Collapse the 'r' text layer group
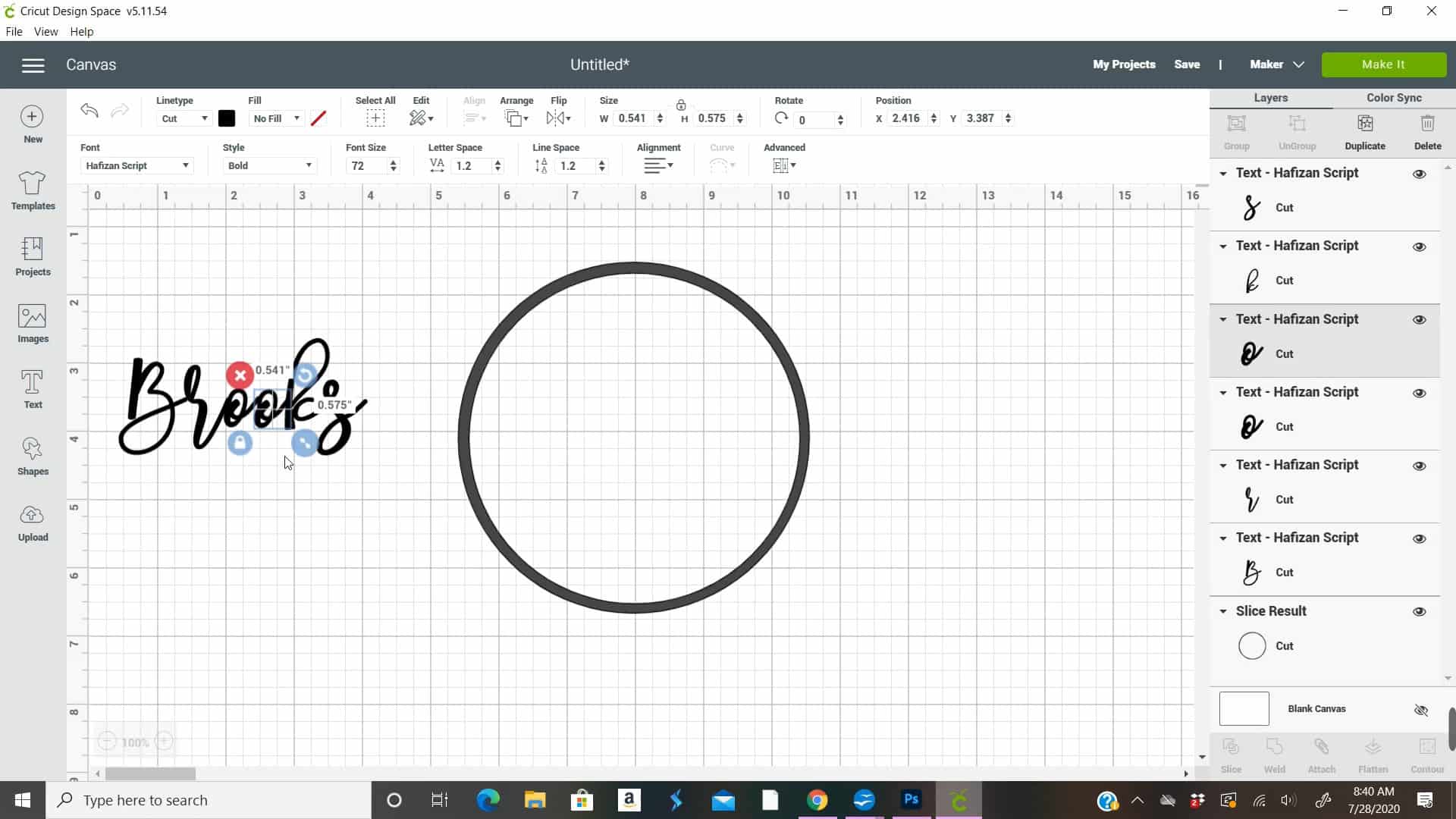The height and width of the screenshot is (819, 1456). (1223, 466)
